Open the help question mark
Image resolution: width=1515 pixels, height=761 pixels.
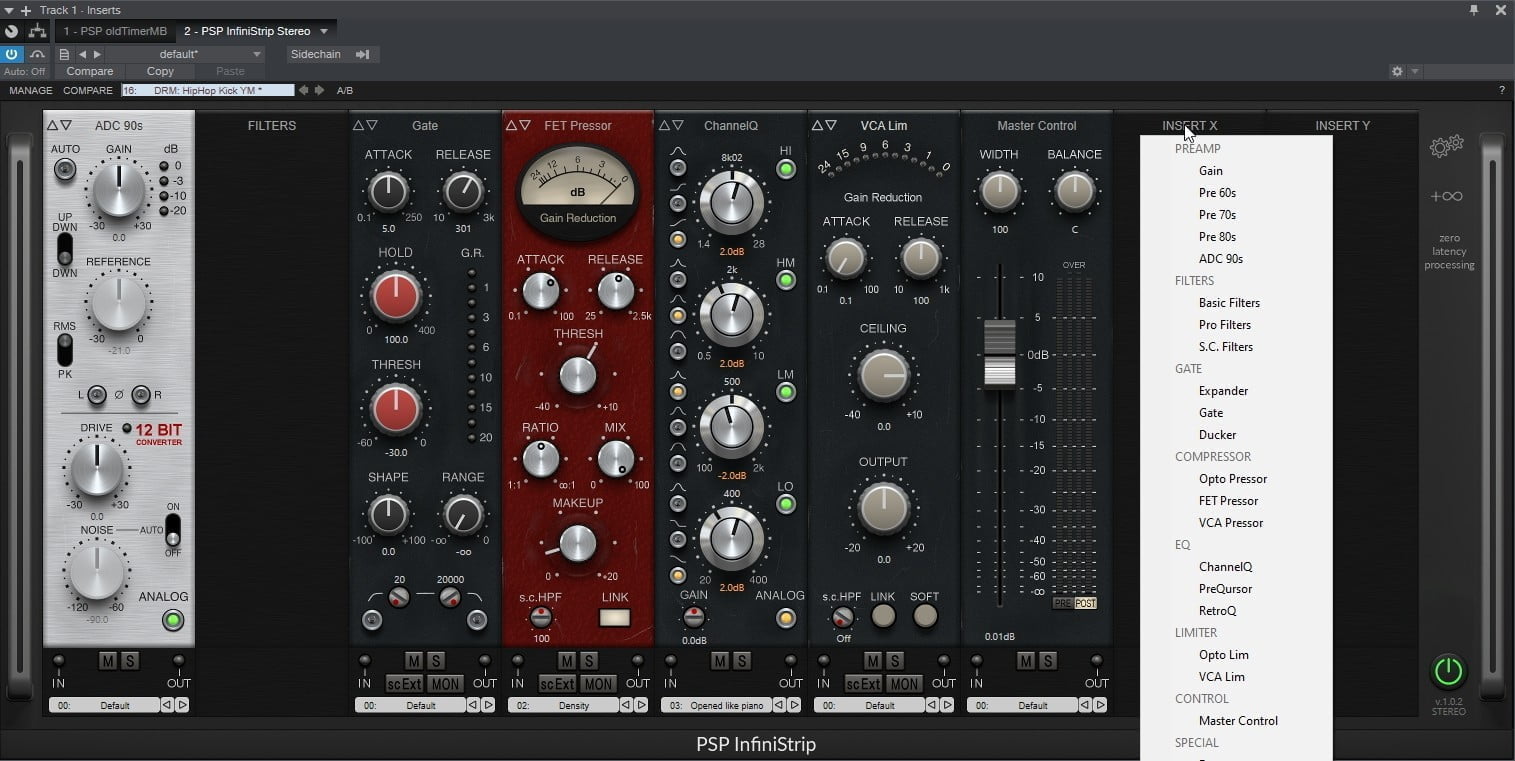point(1501,90)
